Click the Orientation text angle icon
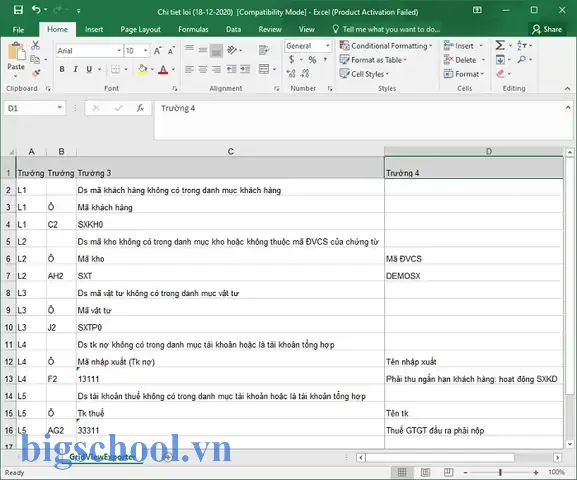The height and width of the screenshot is (480, 577). (x=232, y=50)
